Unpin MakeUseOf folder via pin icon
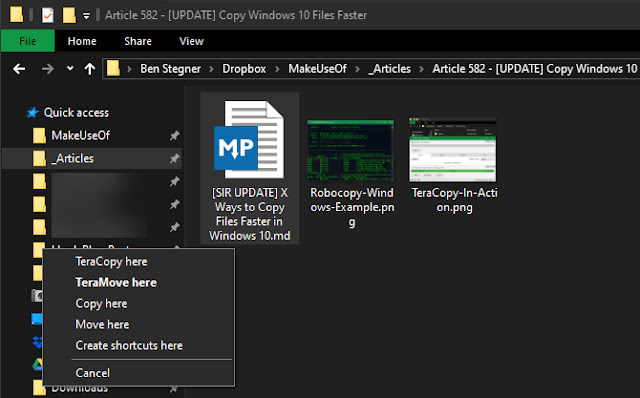This screenshot has width=640, height=398. click(175, 136)
